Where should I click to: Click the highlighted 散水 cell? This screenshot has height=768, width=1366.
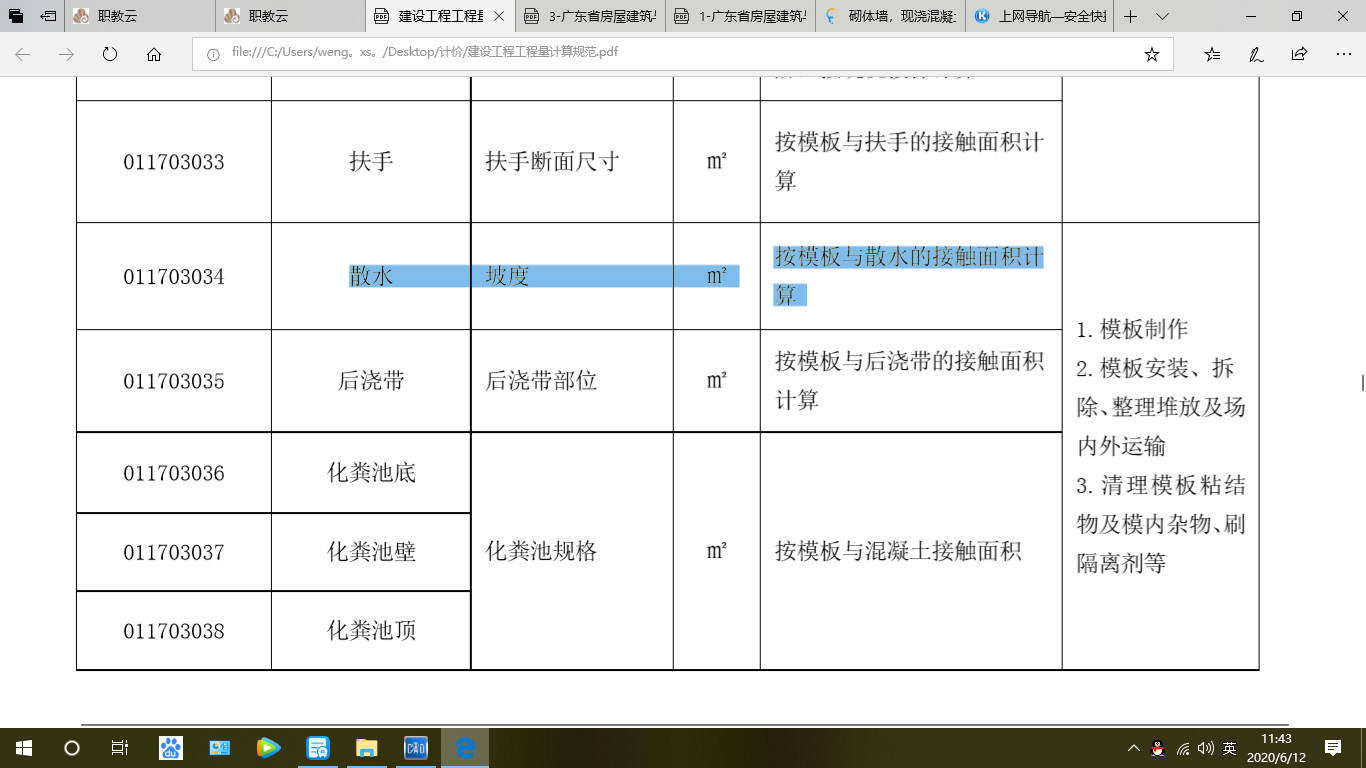[371, 276]
